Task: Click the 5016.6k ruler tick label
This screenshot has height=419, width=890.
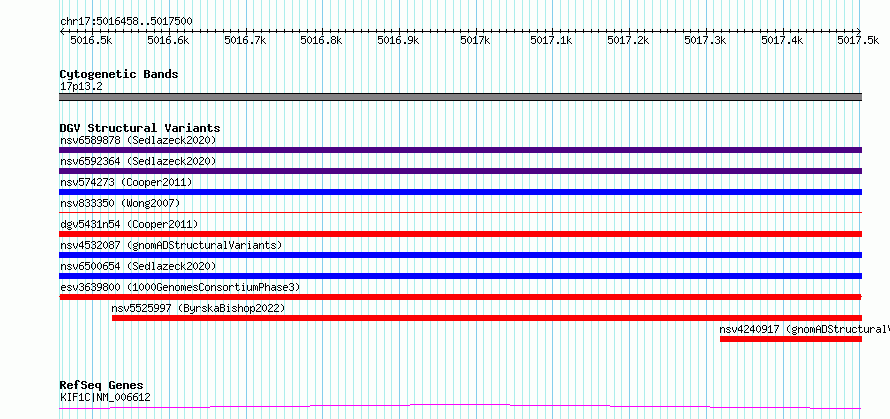Action: click(167, 40)
